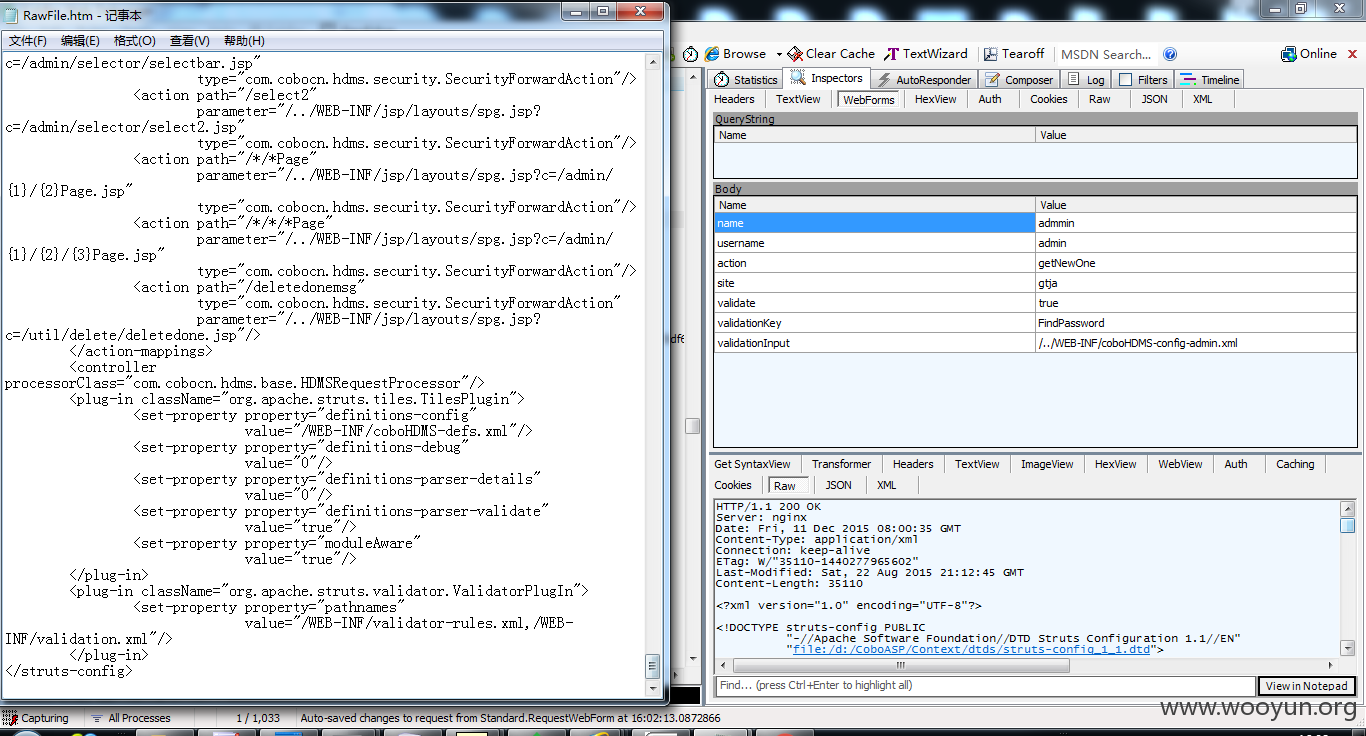Viewport: 1366px width, 736px height.
Task: Click the Body Value column header
Action: (1196, 205)
